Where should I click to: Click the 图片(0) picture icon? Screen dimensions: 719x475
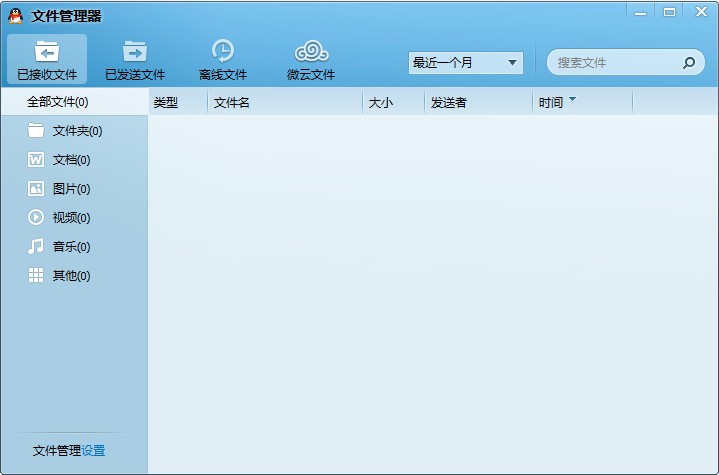coord(36,188)
